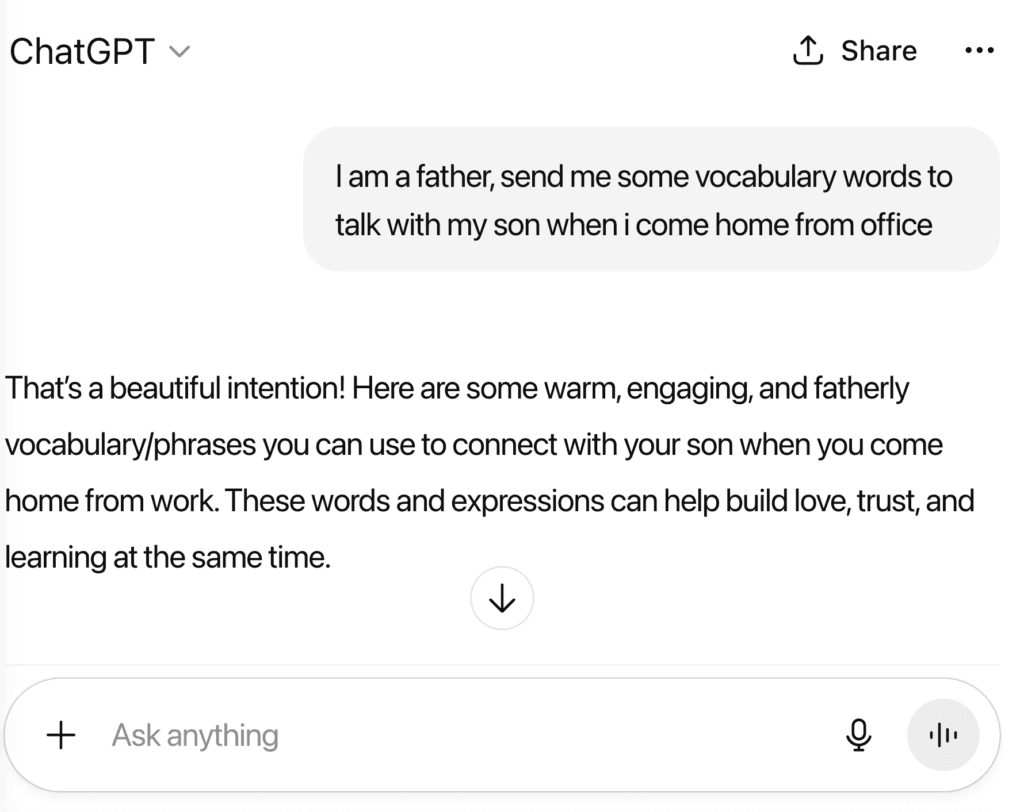Click the text "That's a beautiful intention!"
1024x812 pixels.
point(175,389)
